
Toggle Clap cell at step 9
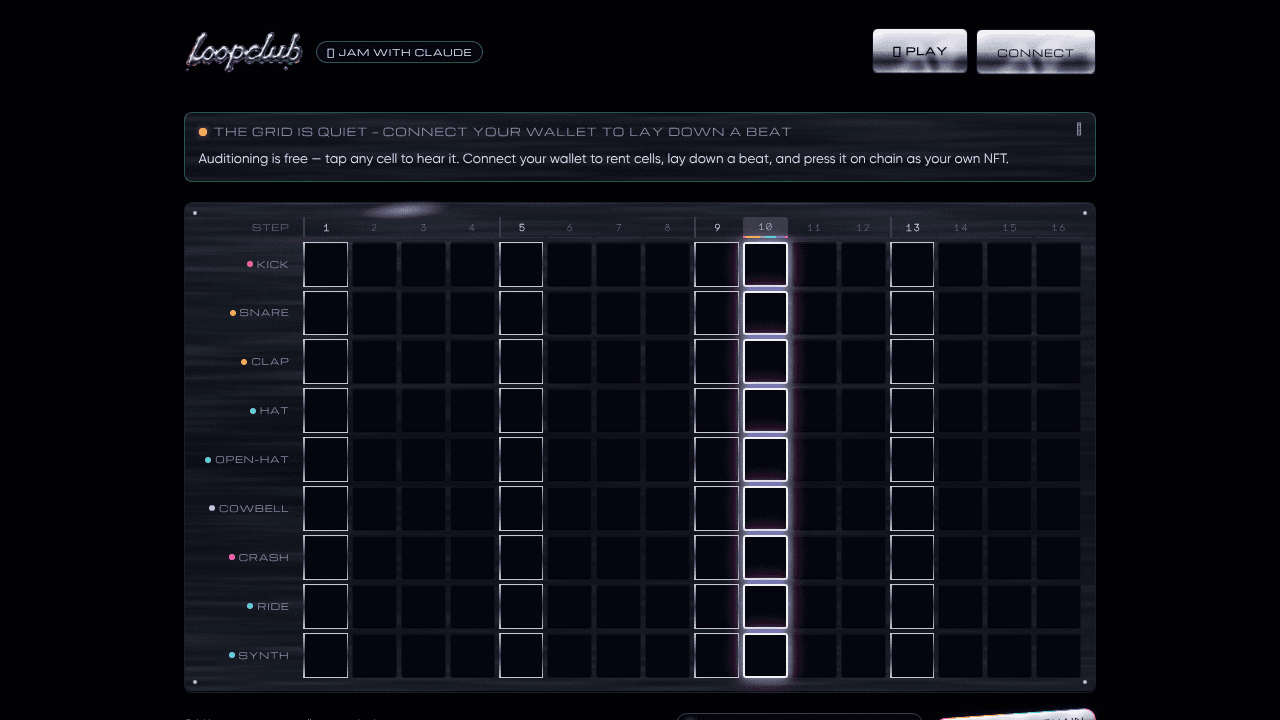tap(717, 362)
